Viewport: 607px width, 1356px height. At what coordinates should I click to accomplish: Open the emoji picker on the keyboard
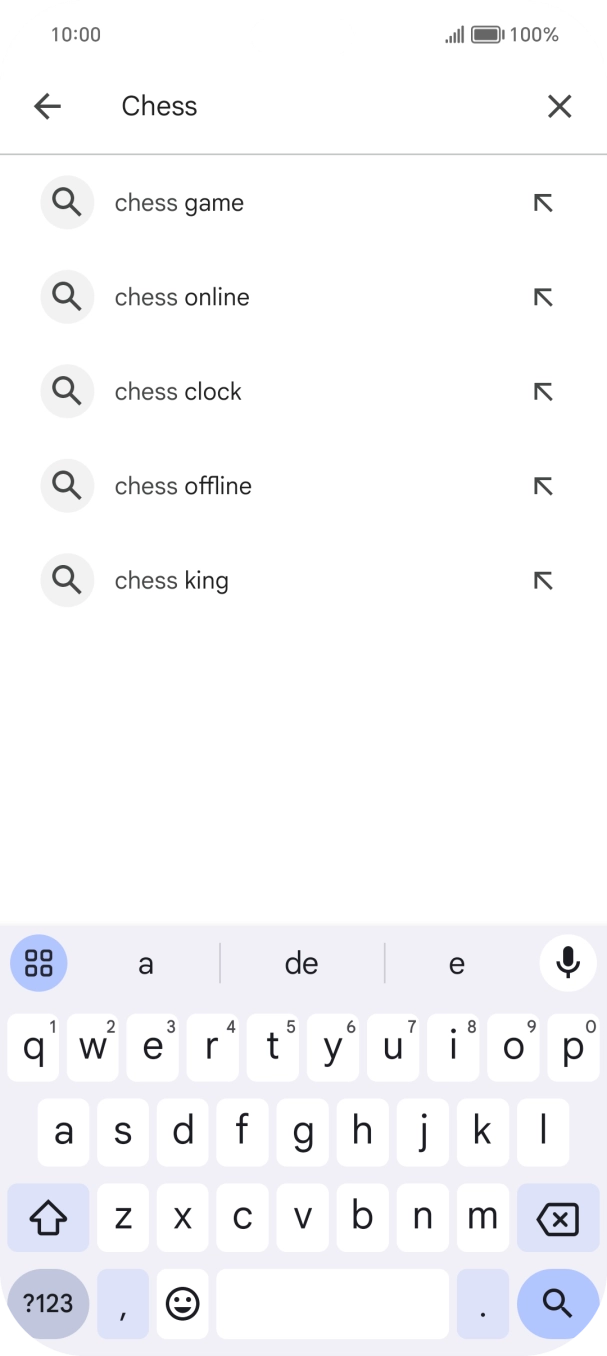click(x=182, y=1304)
